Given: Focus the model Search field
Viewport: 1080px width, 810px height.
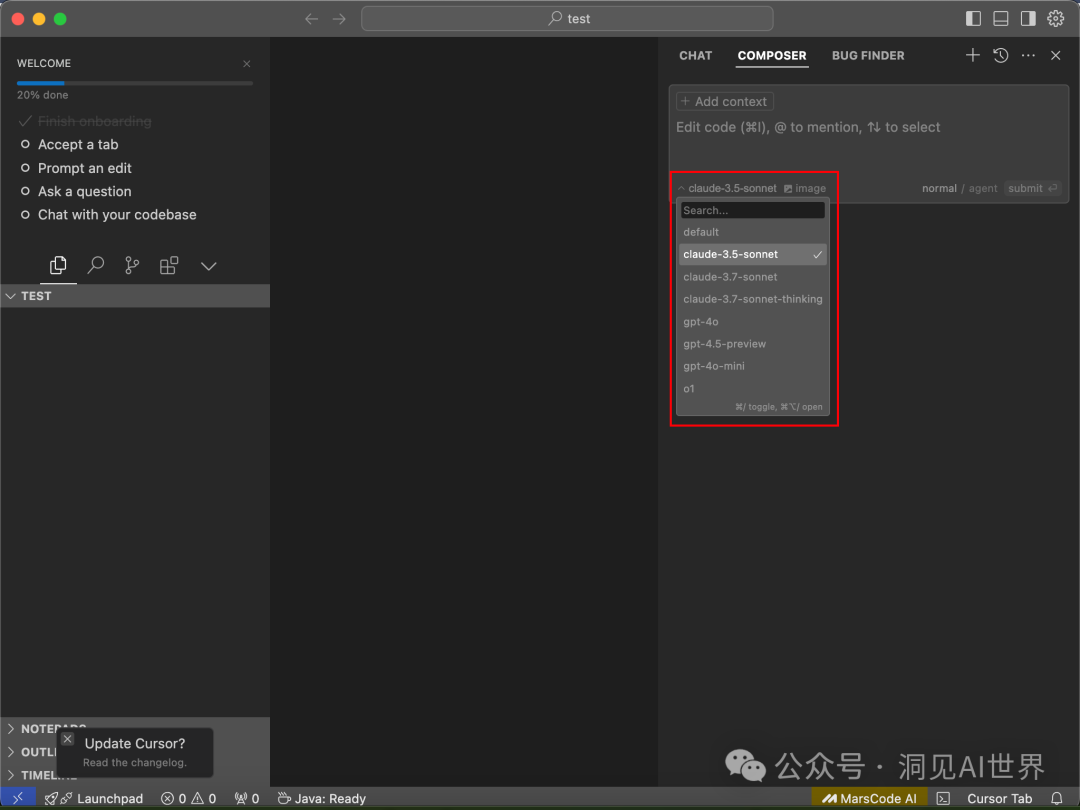Looking at the screenshot, I should (753, 210).
